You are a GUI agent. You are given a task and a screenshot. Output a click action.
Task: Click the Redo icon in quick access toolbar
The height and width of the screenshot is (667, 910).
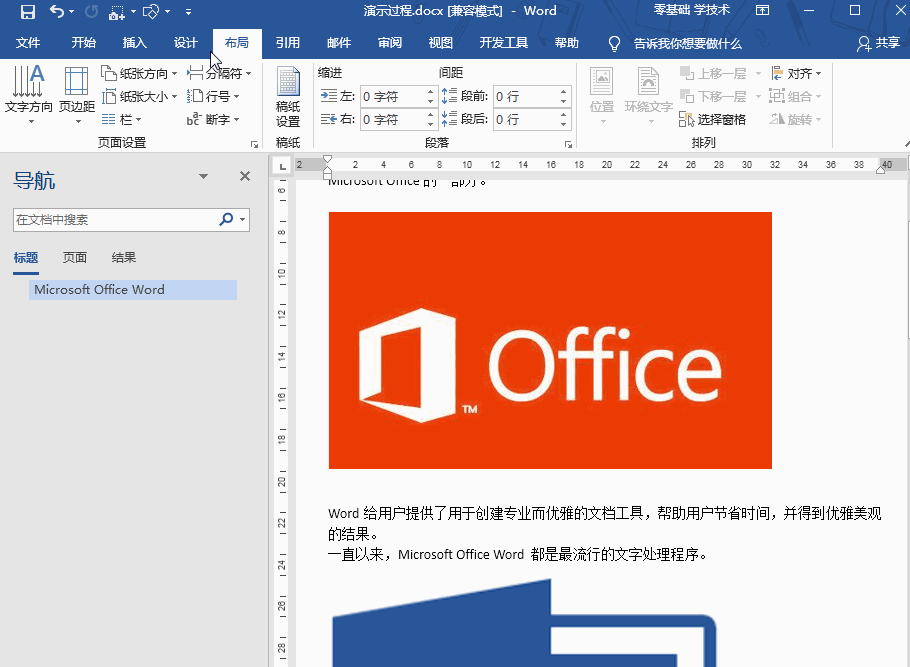(x=91, y=11)
